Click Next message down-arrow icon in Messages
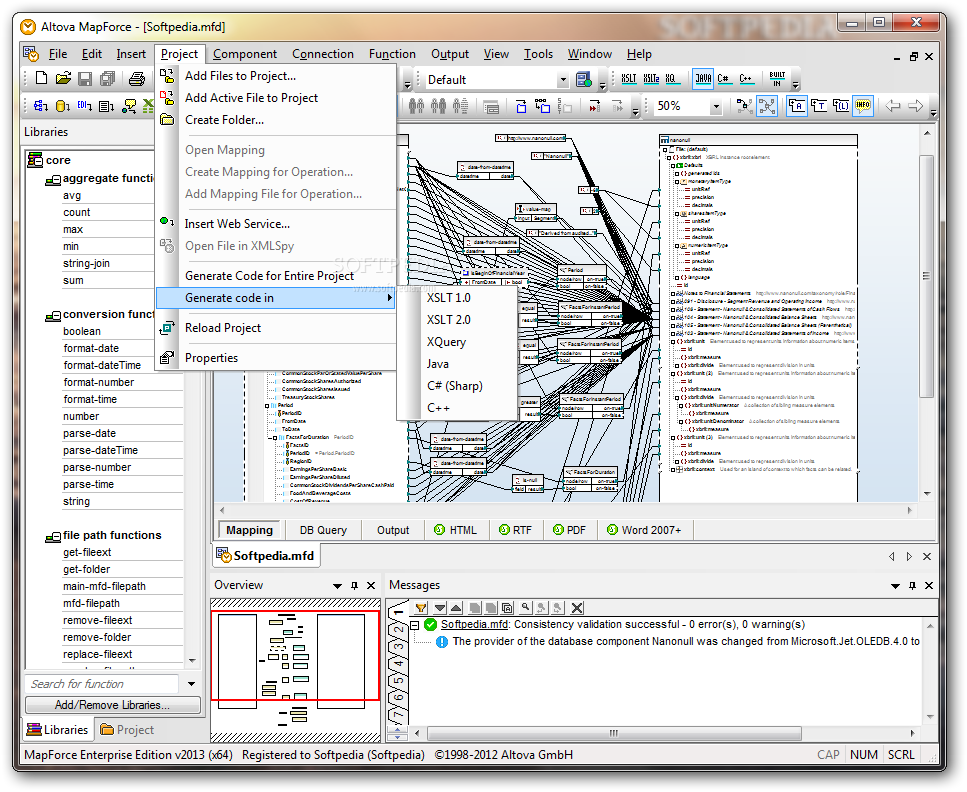967x792 pixels. pos(440,608)
